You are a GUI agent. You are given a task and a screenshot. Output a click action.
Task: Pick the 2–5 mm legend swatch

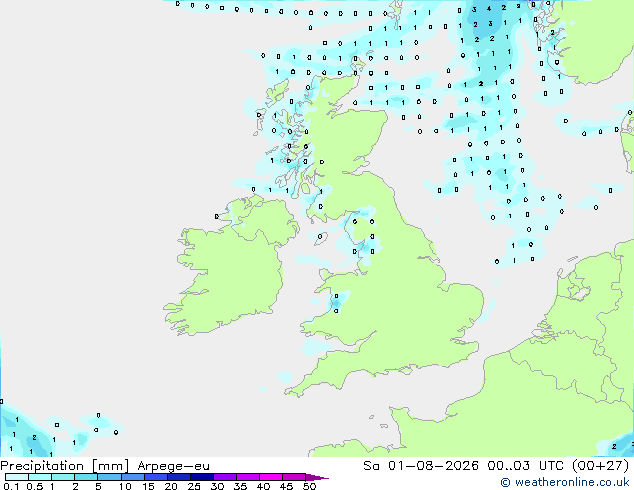pos(86,477)
